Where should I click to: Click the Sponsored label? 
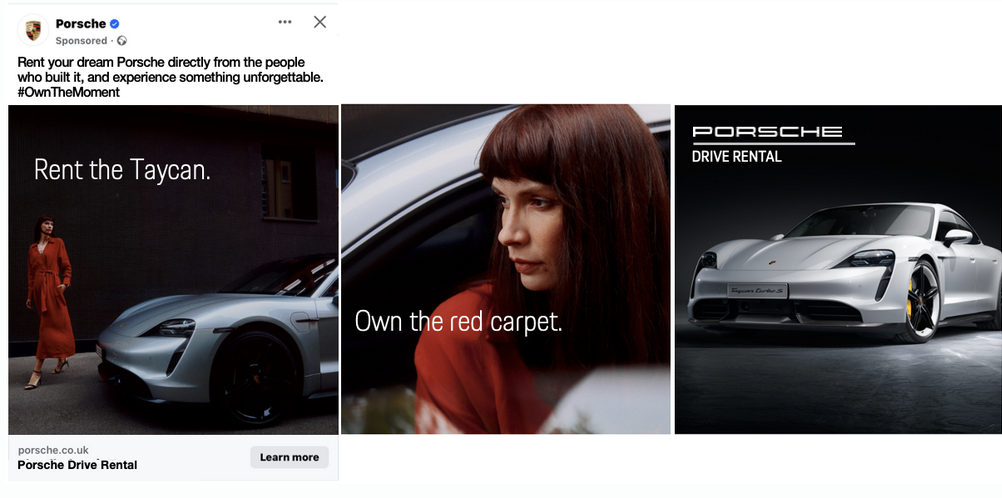click(81, 40)
